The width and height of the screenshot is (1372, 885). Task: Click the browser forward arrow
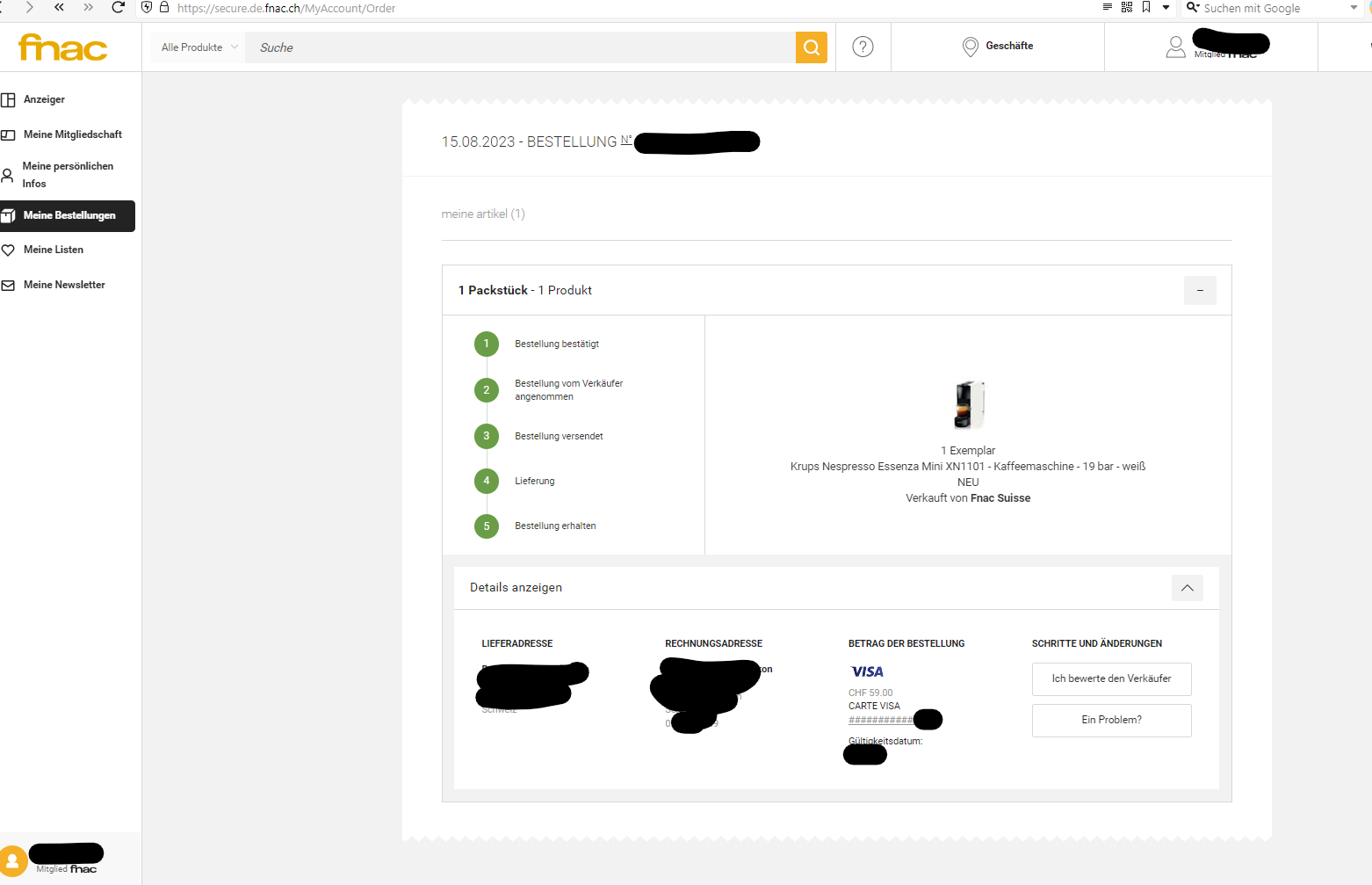click(29, 7)
